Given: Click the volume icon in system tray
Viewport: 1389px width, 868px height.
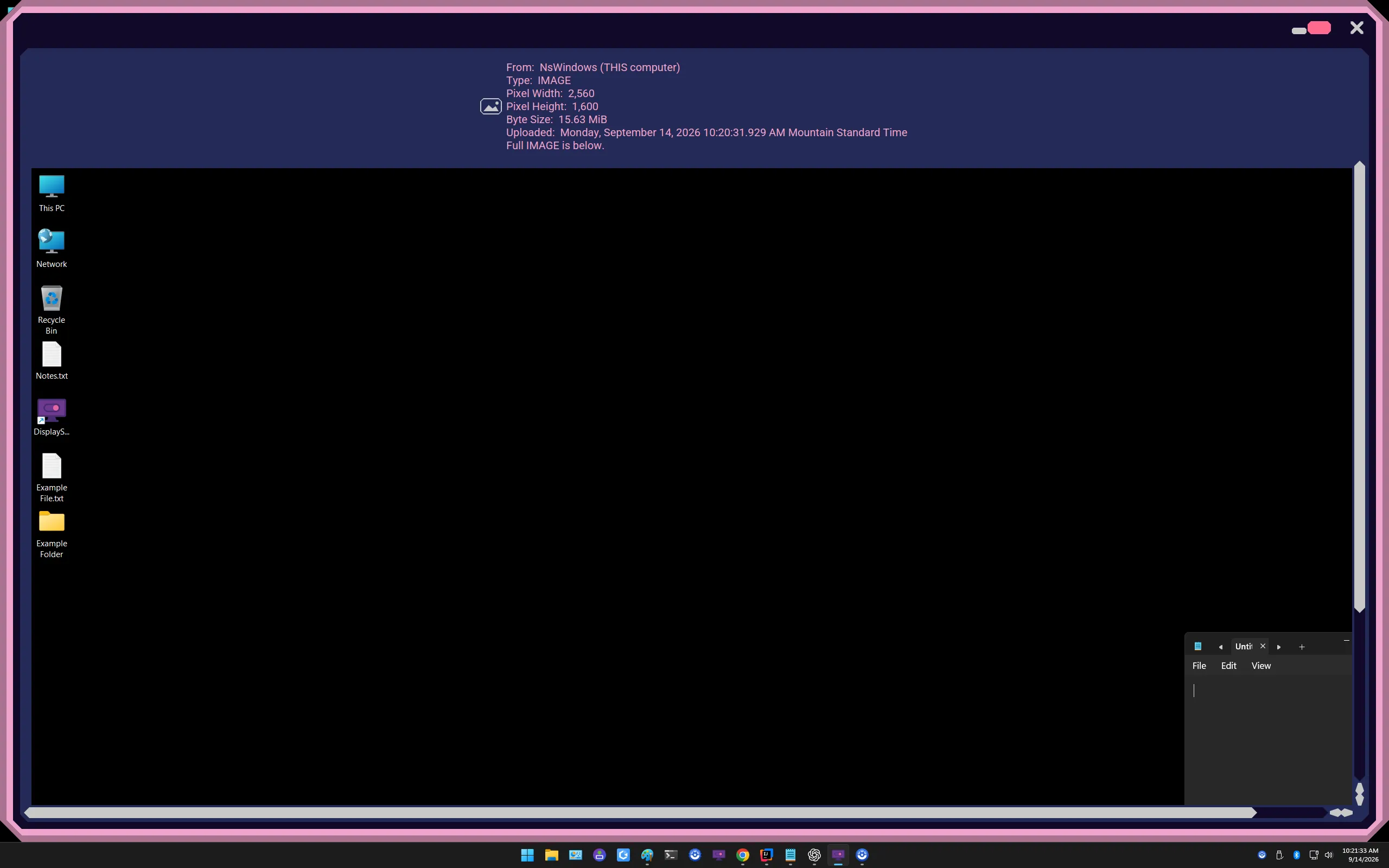Looking at the screenshot, I should 1328,855.
